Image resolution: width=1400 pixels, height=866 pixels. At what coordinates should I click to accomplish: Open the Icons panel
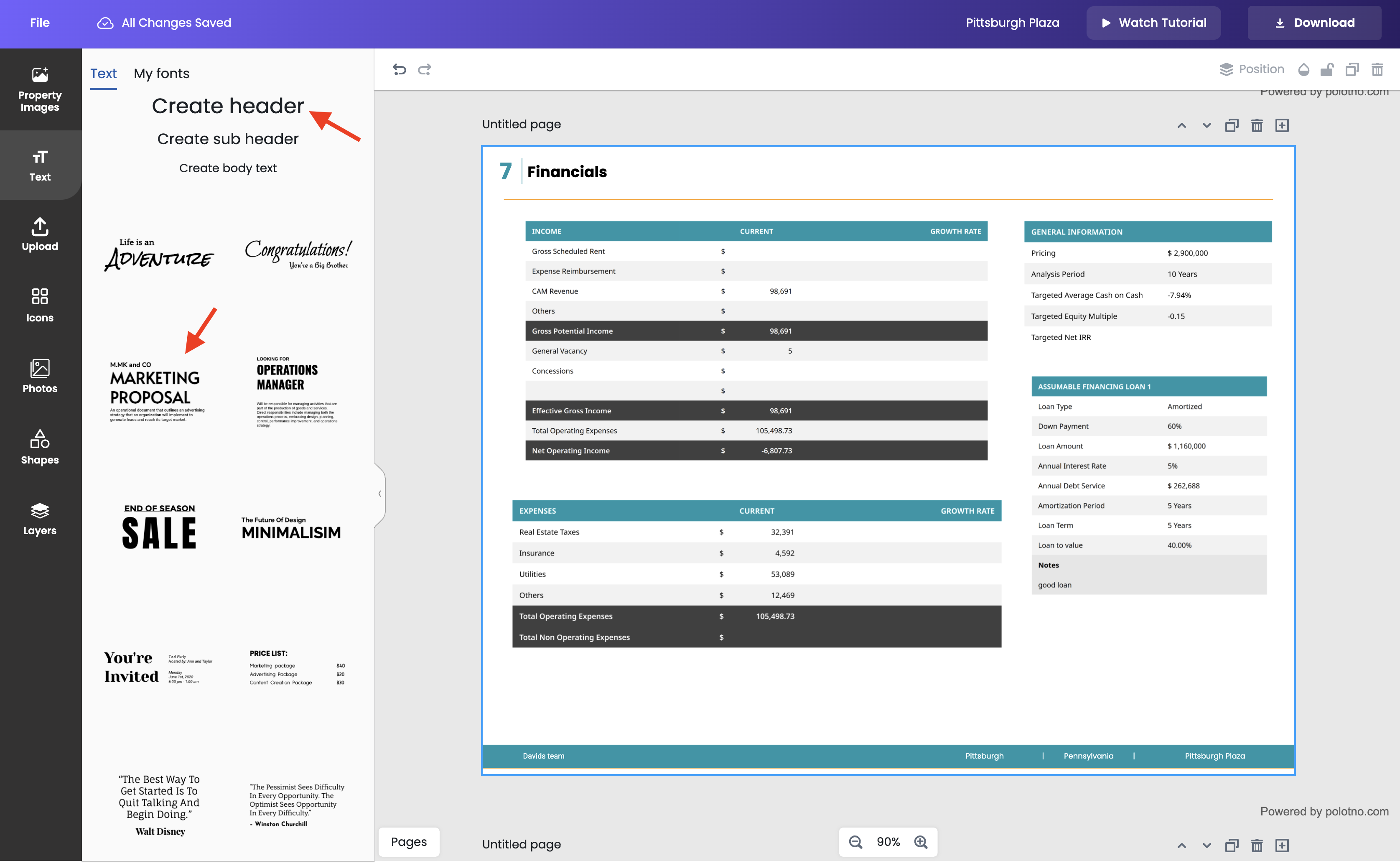point(40,305)
